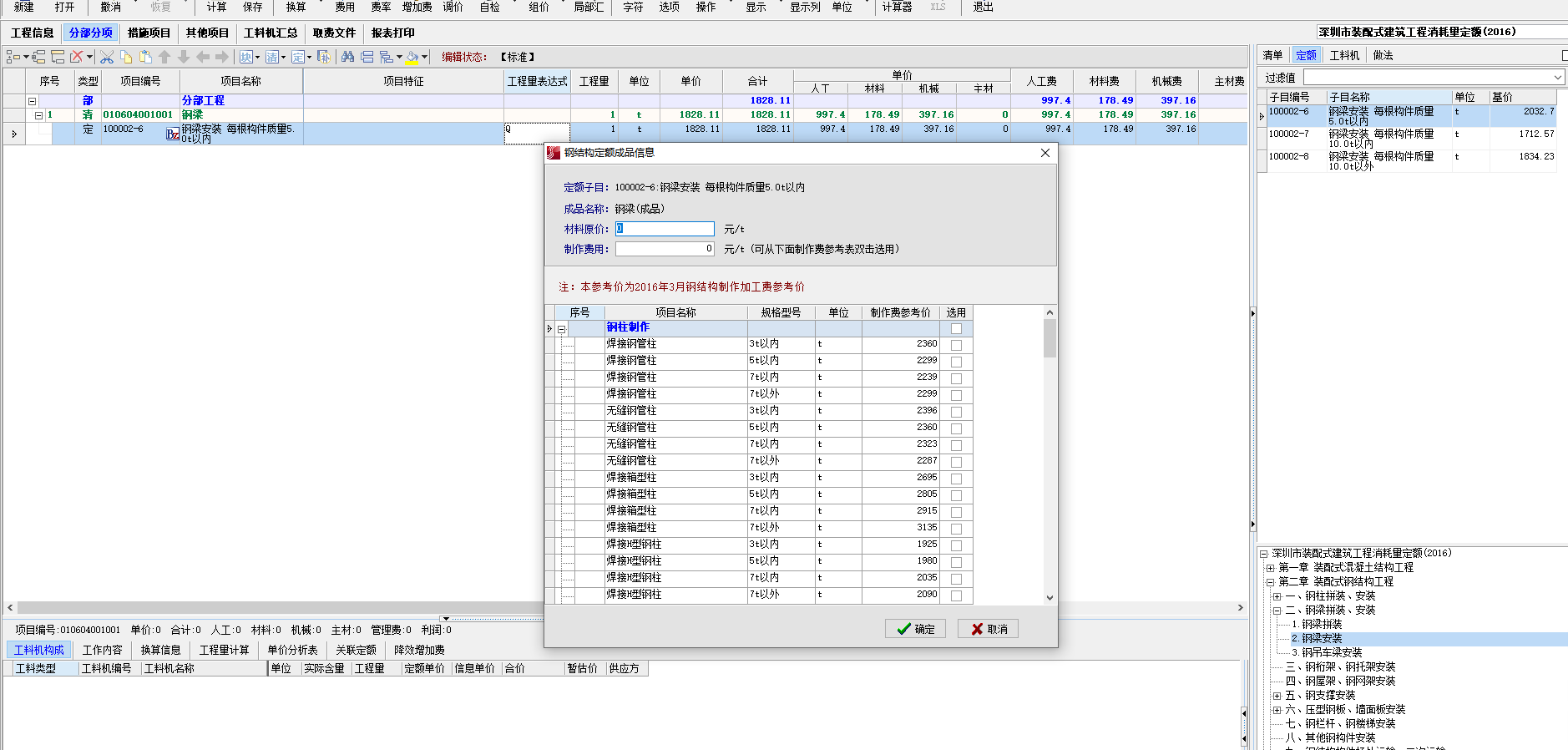Check 选用 box for 焊接钢管柱 3t以内
Screen dimensions: 1568x750
coord(956,345)
